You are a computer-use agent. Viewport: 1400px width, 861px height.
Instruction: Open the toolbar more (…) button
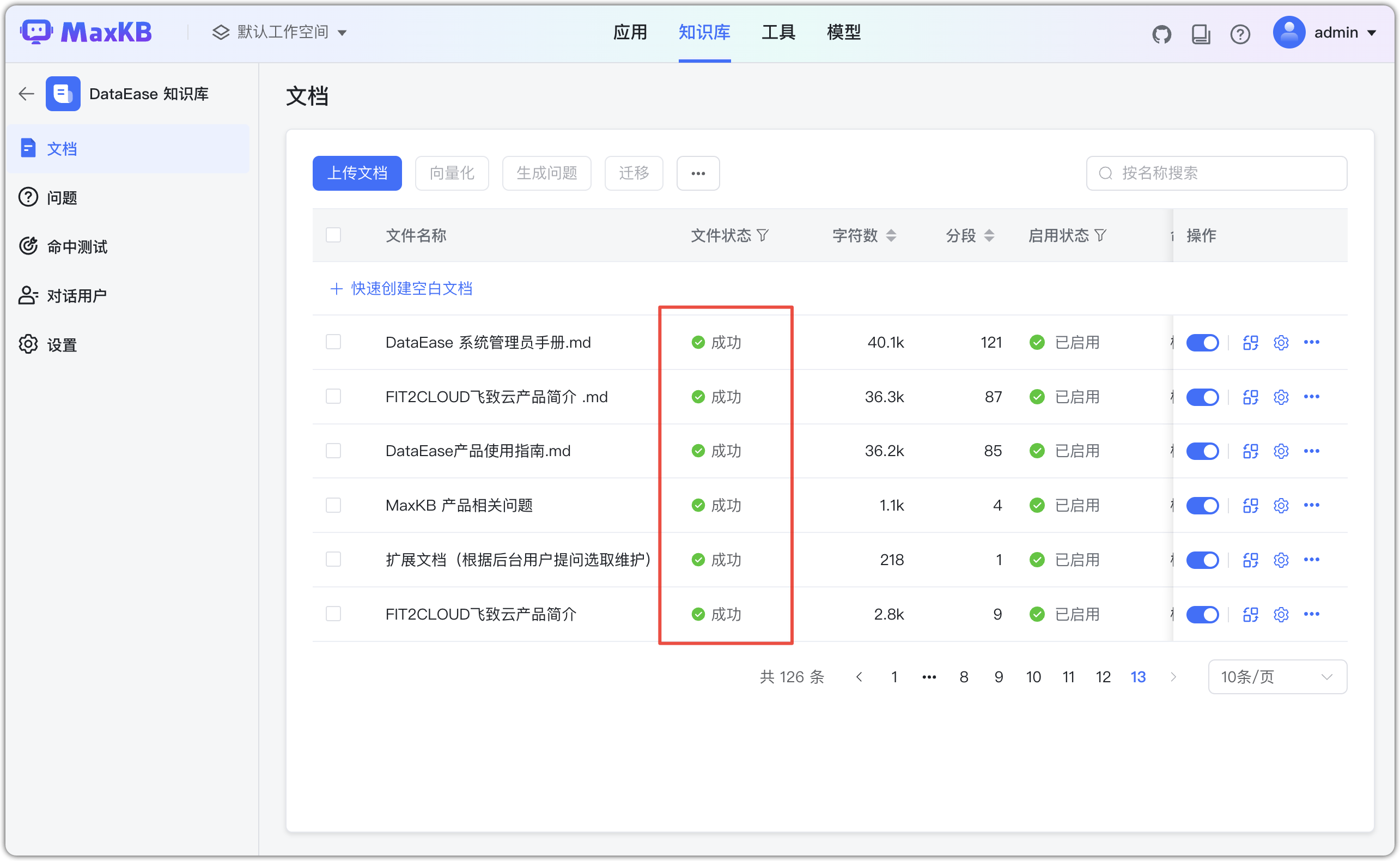click(698, 173)
